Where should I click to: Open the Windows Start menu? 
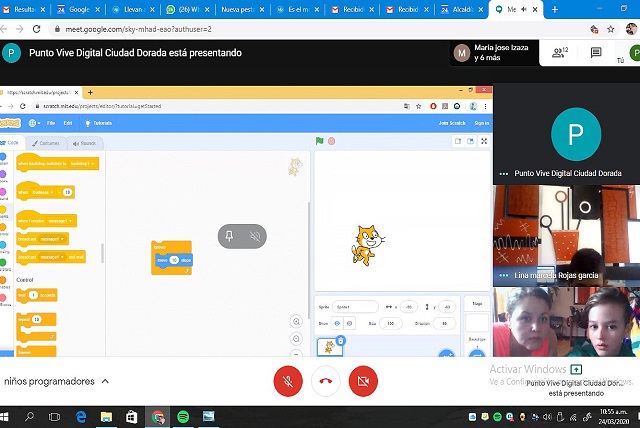[x=4, y=417]
